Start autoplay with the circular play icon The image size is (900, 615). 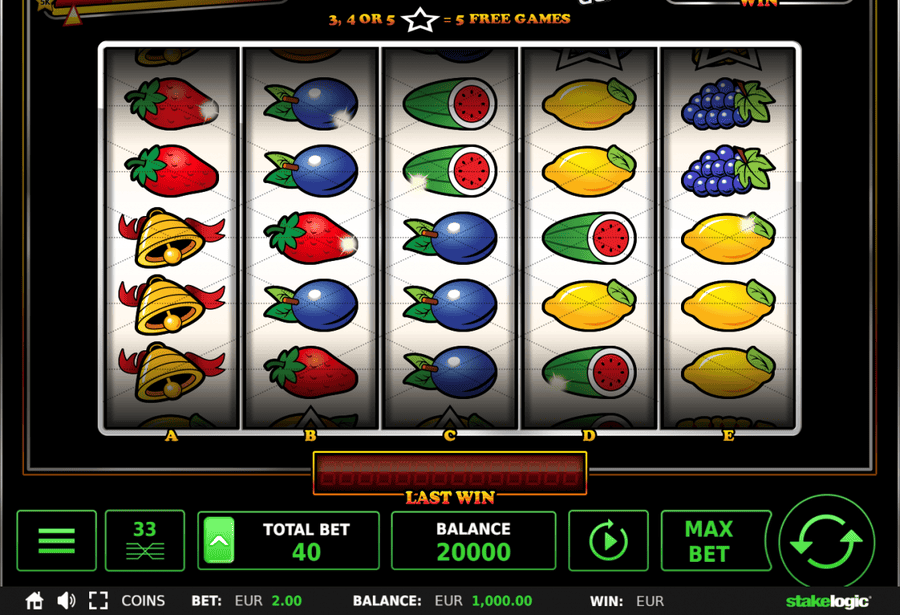(x=608, y=540)
